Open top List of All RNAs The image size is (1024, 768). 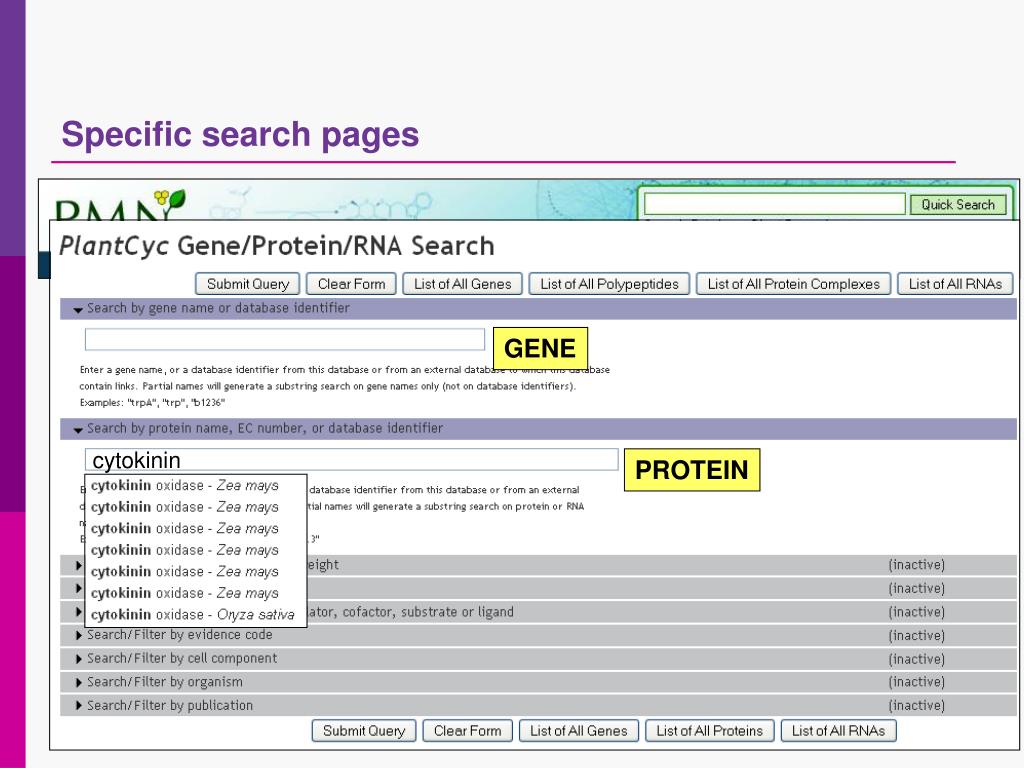(x=955, y=284)
